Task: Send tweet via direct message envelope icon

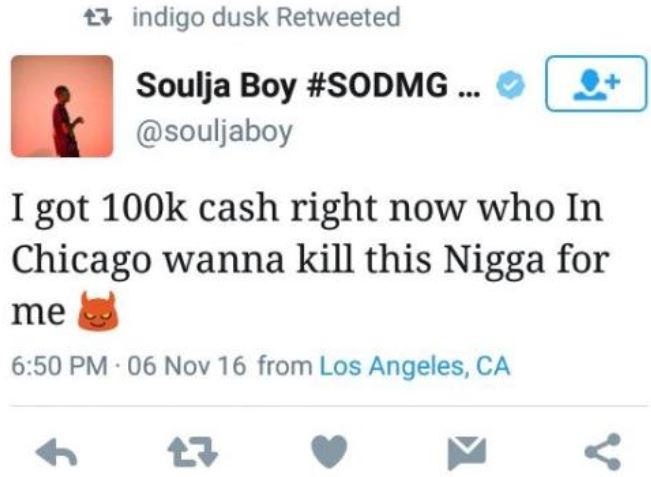Action: 467,453
